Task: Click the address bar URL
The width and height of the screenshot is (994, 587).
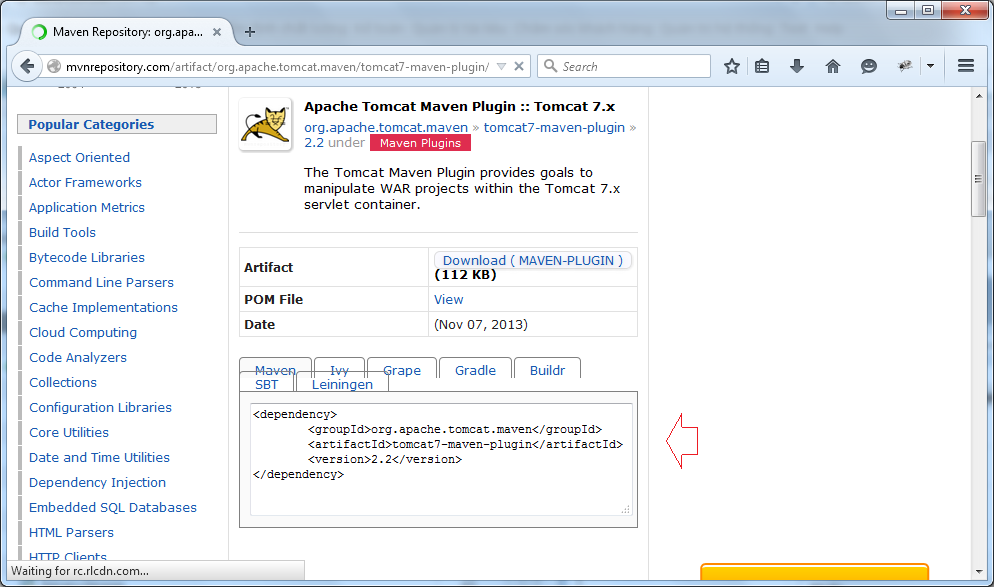Action: coord(277,67)
